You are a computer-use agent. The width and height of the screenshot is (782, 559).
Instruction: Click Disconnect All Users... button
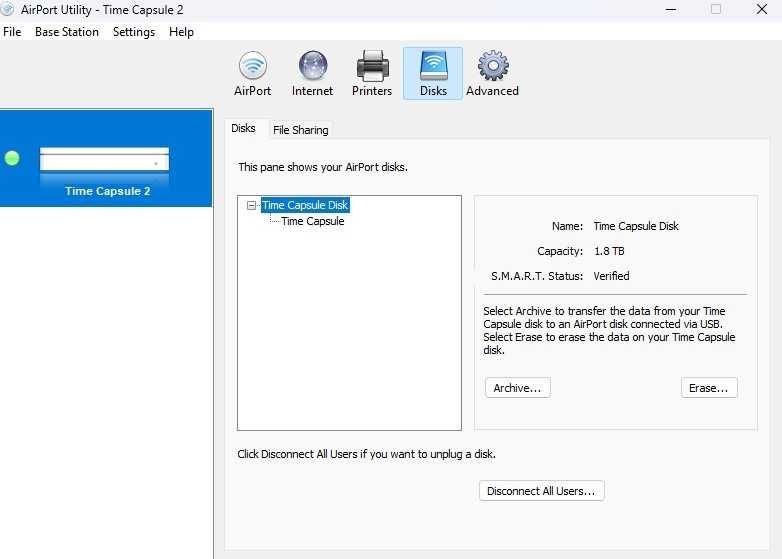pos(542,491)
